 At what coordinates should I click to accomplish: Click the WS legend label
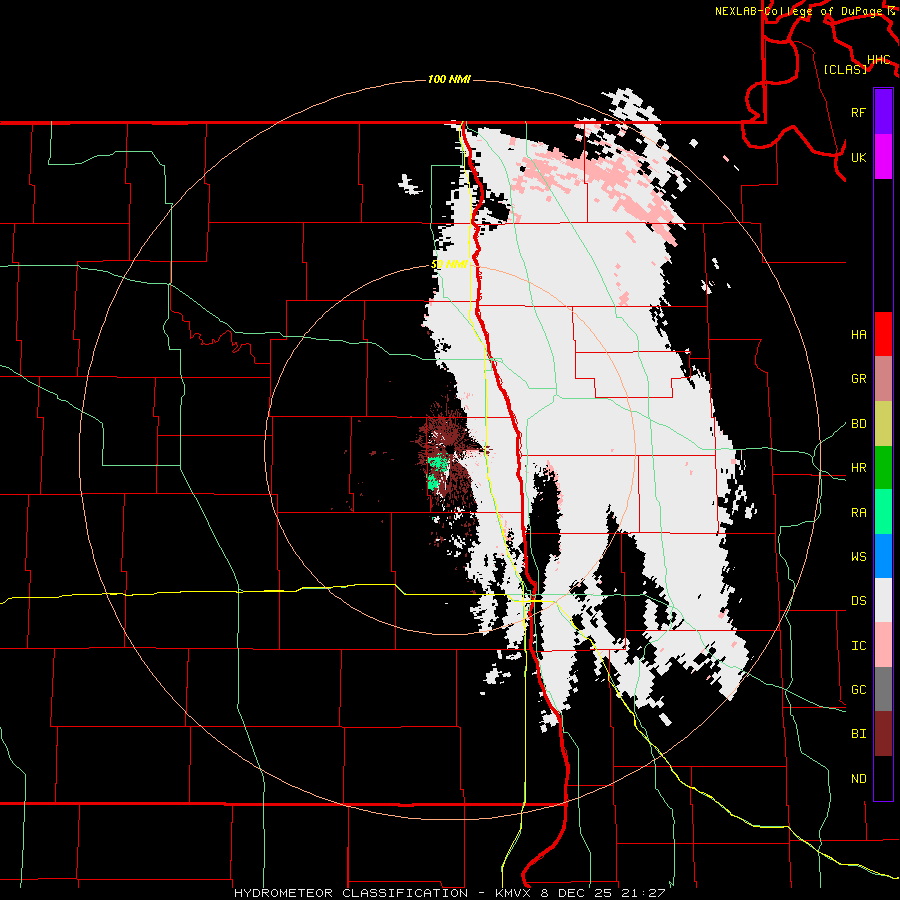pyautogui.click(x=858, y=557)
